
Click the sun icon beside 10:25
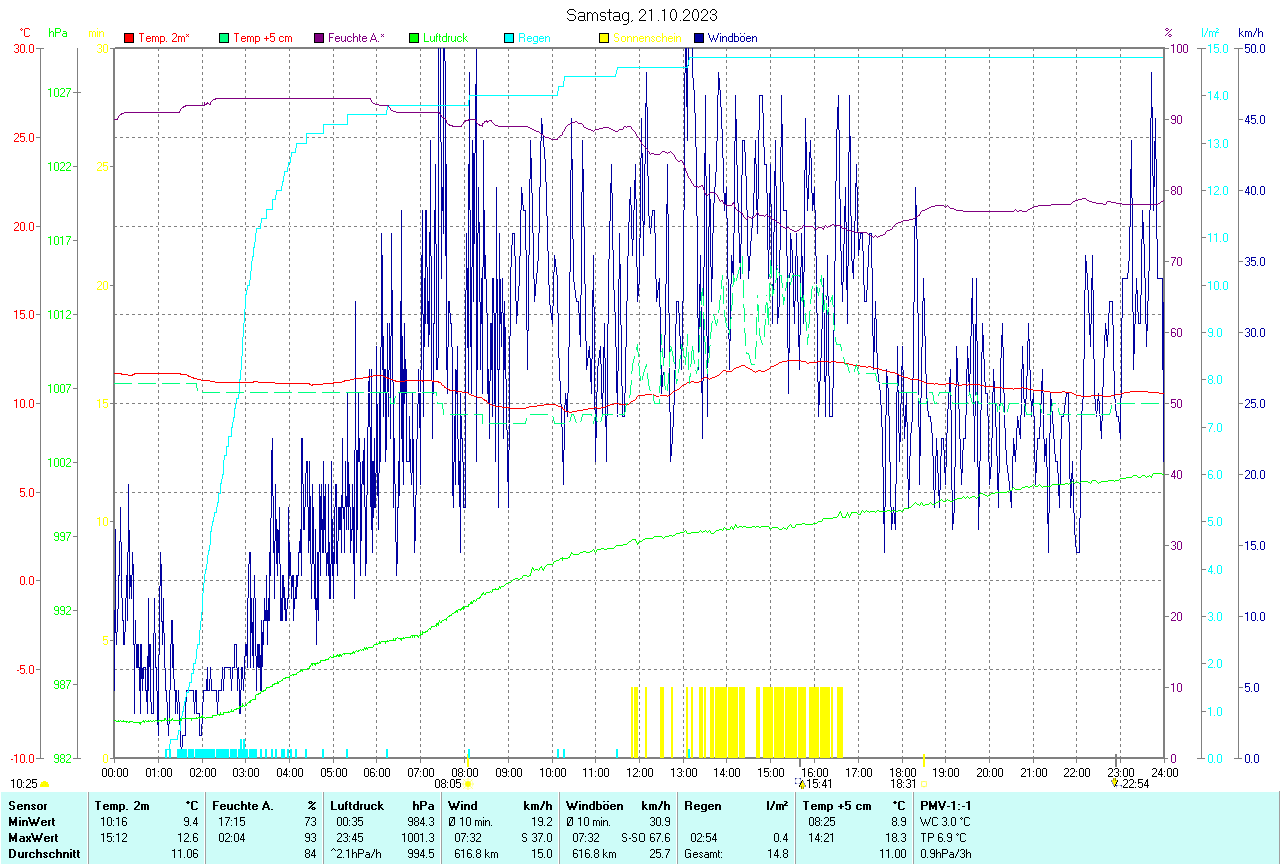tap(44, 784)
